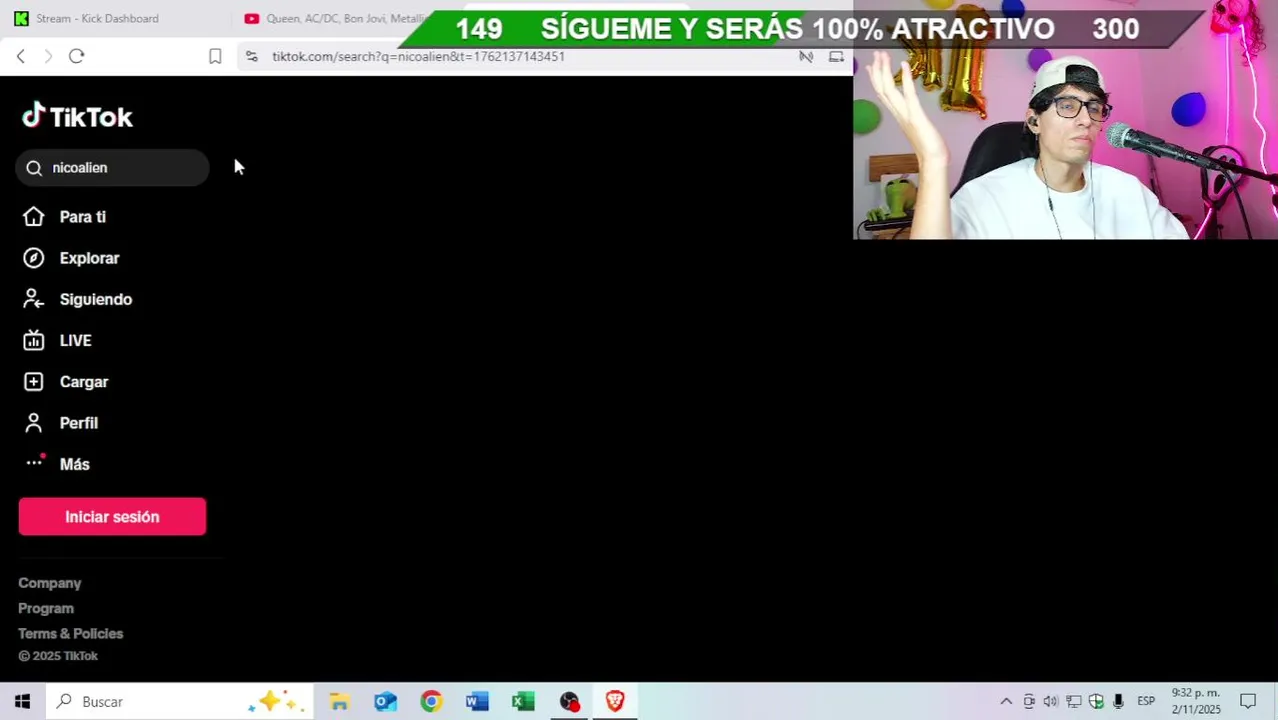Click the Windows Security shield tray icon
The height and width of the screenshot is (720, 1278).
(1096, 702)
